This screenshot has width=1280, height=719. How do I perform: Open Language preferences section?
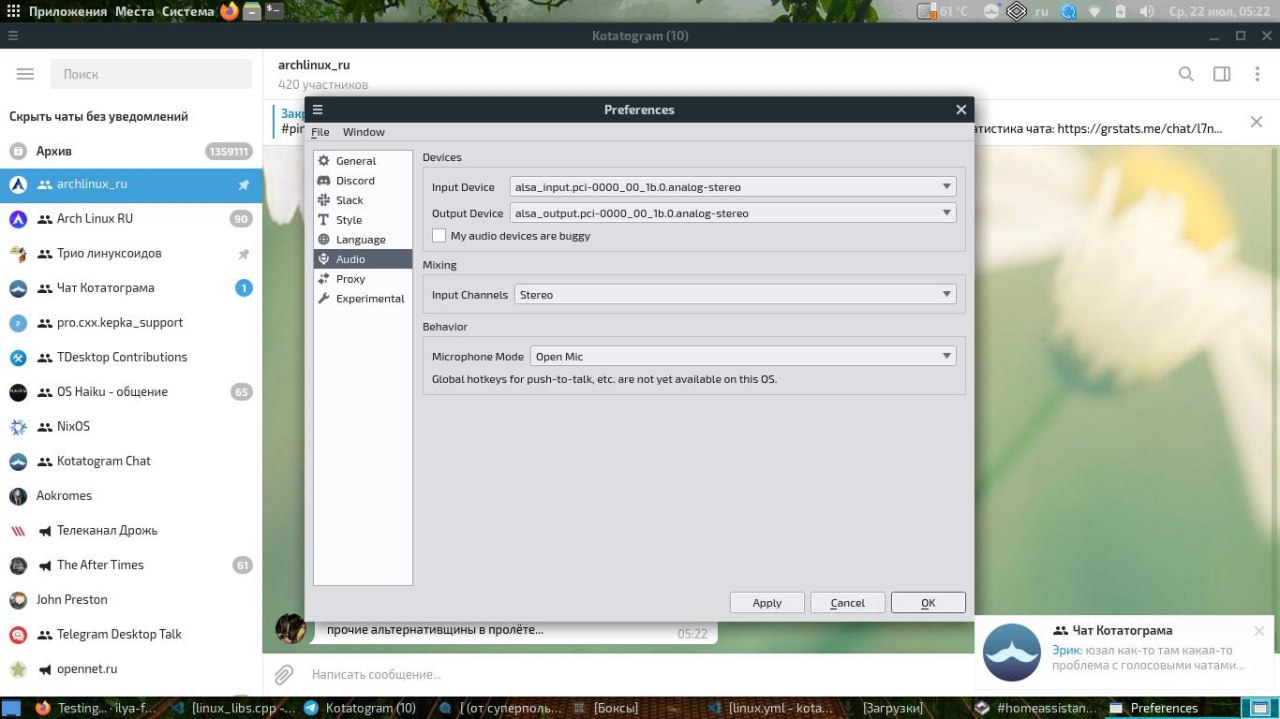[362, 240]
